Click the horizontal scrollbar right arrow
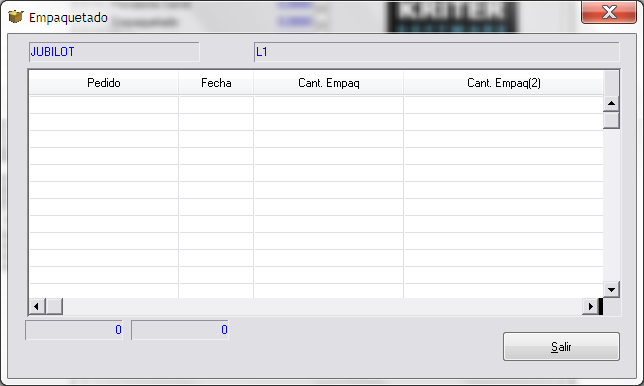The width and height of the screenshot is (644, 386). click(x=590, y=306)
